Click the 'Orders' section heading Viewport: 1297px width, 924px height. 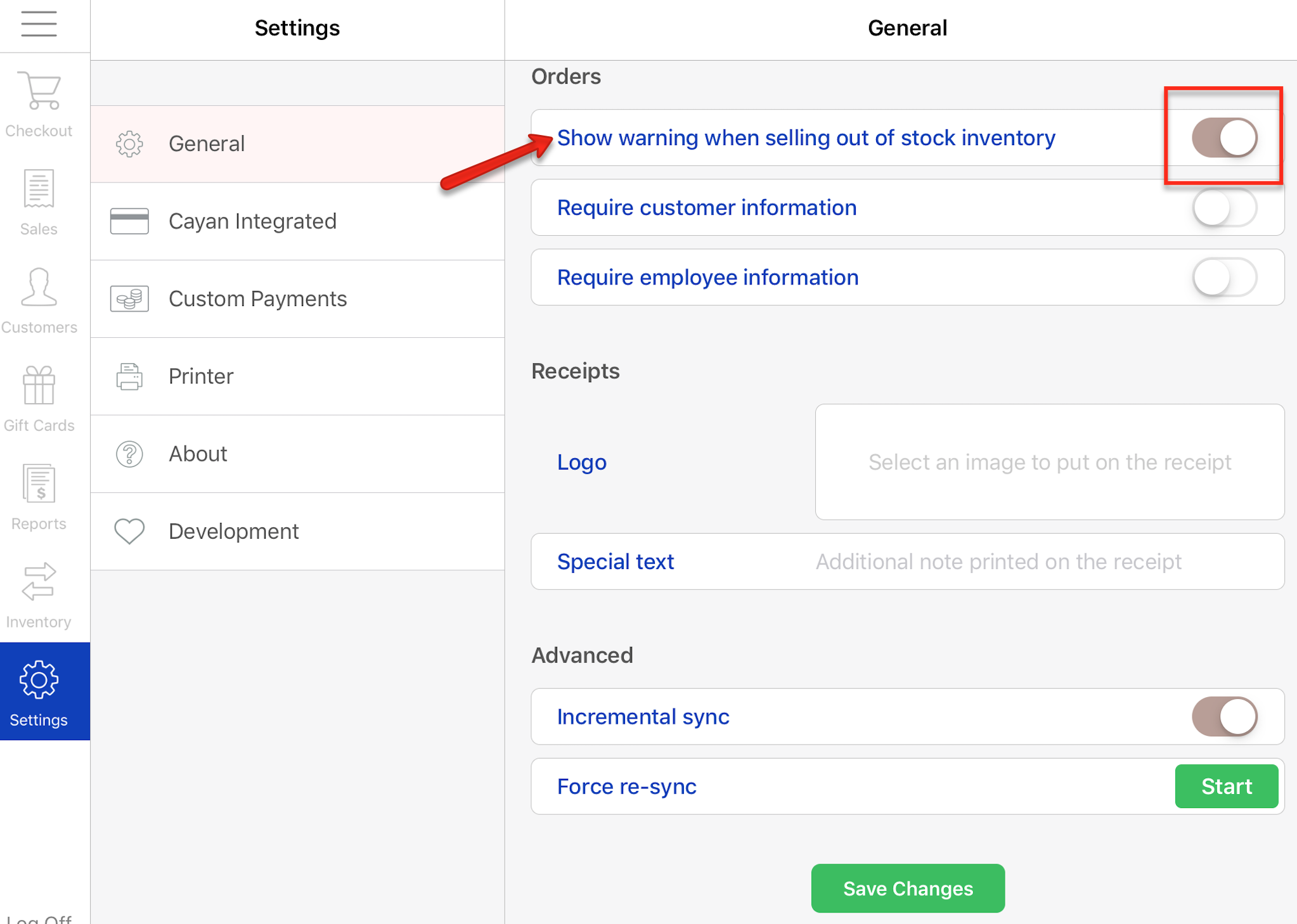click(566, 76)
